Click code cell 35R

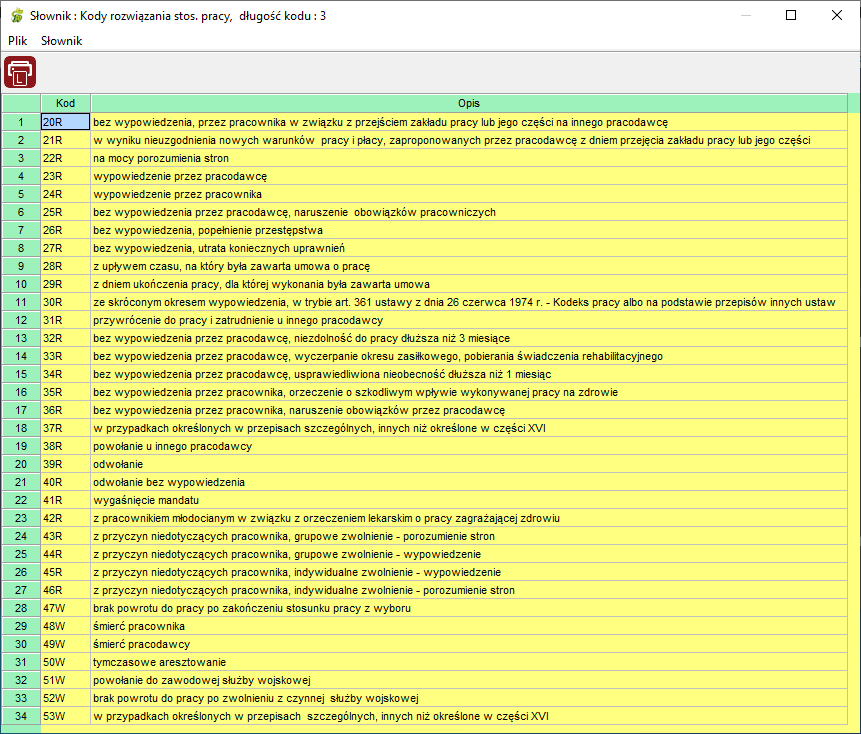[65, 392]
